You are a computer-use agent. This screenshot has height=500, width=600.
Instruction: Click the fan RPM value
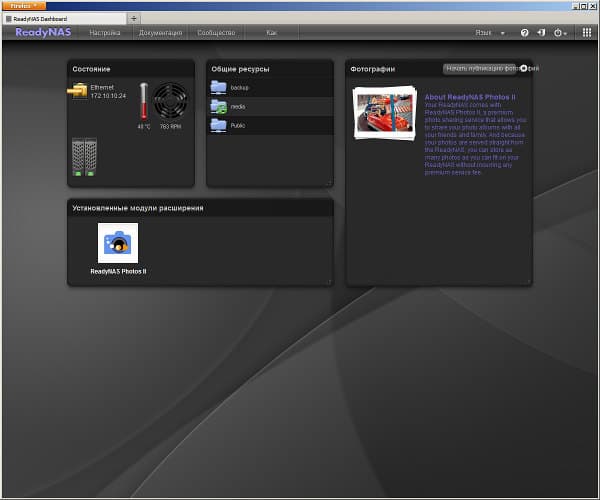pyautogui.click(x=170, y=127)
